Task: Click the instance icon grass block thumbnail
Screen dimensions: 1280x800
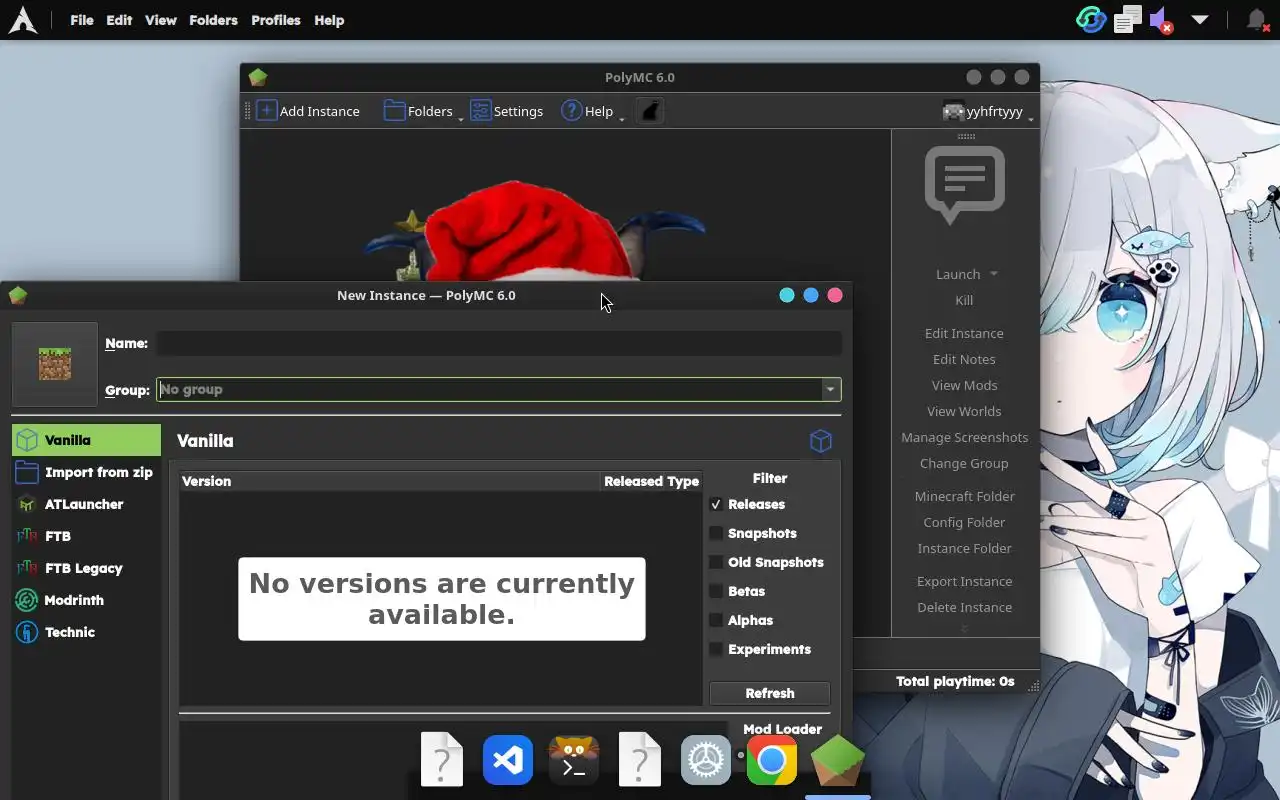Action: 55,364
